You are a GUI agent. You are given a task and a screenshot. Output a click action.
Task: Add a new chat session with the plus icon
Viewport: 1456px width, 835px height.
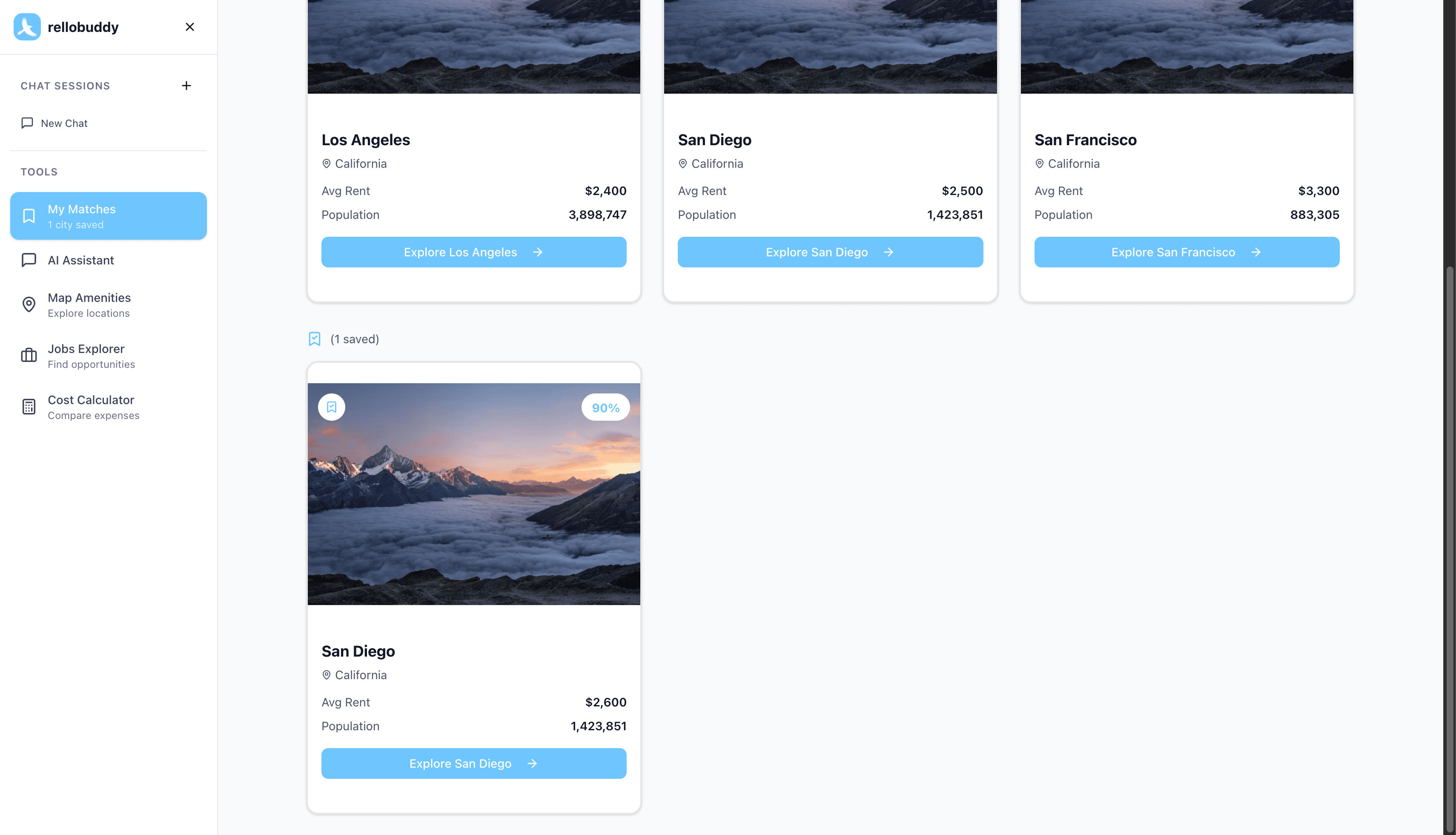click(186, 86)
